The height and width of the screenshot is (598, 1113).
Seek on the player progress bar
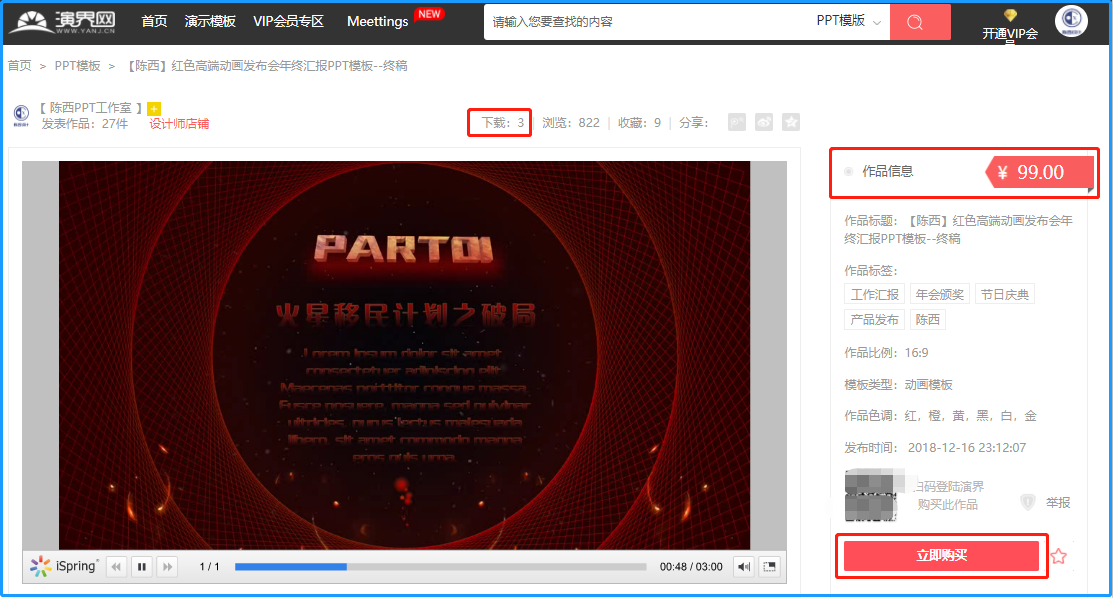coord(441,567)
